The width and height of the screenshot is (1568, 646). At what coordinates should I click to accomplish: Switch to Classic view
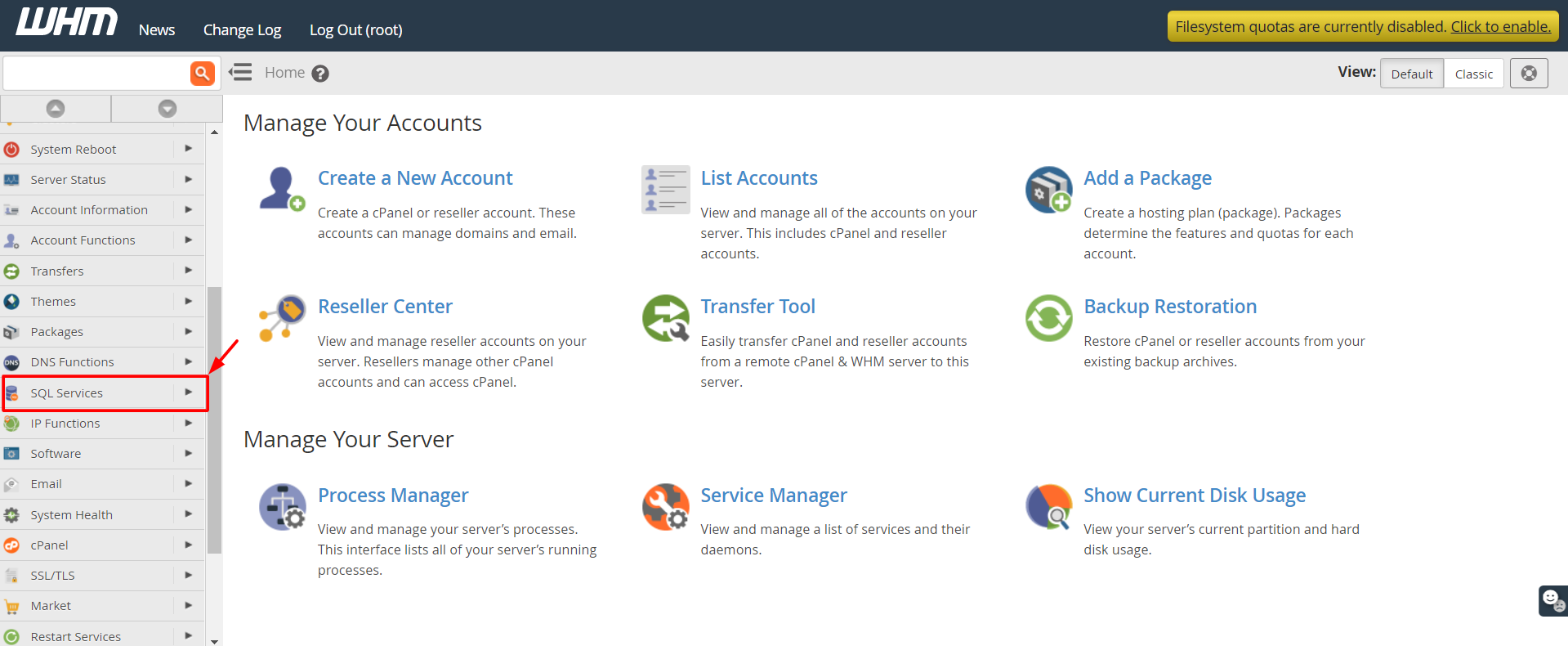coord(1473,74)
